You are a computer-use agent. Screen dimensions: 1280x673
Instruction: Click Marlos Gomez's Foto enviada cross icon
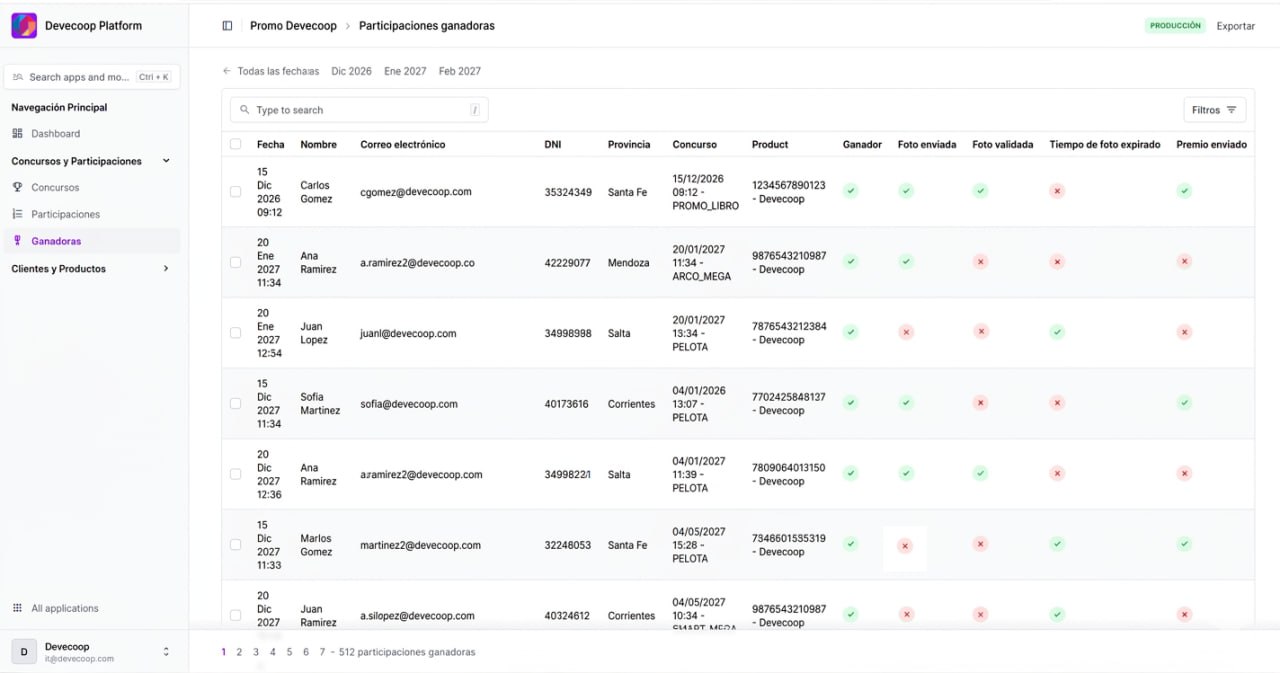(905, 546)
